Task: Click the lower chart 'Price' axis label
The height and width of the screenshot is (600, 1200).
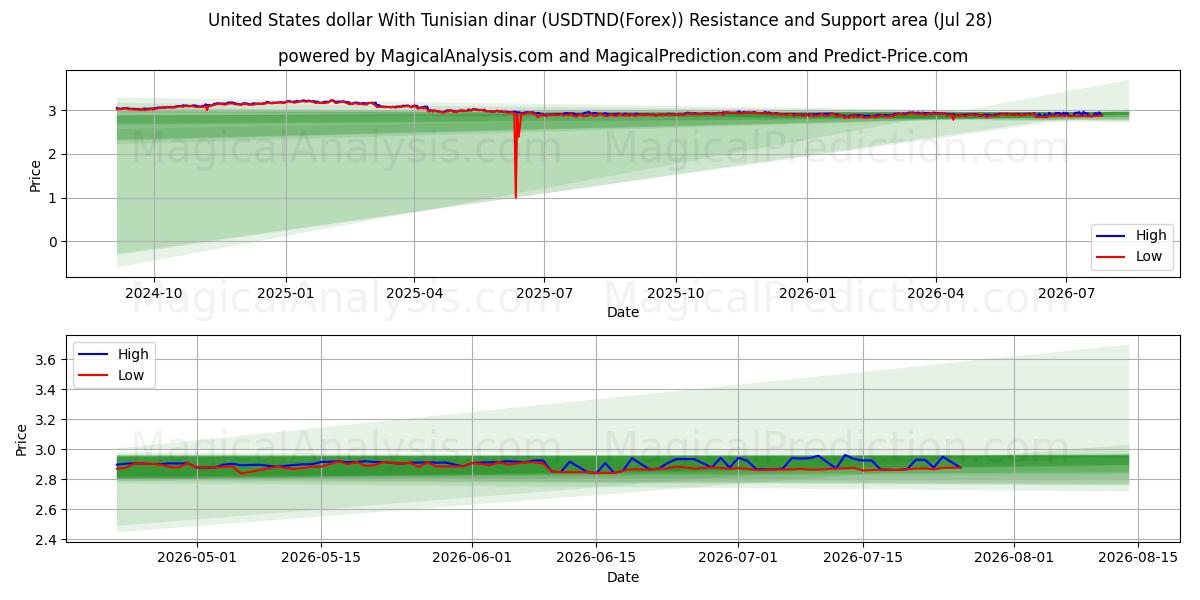Action: point(22,439)
